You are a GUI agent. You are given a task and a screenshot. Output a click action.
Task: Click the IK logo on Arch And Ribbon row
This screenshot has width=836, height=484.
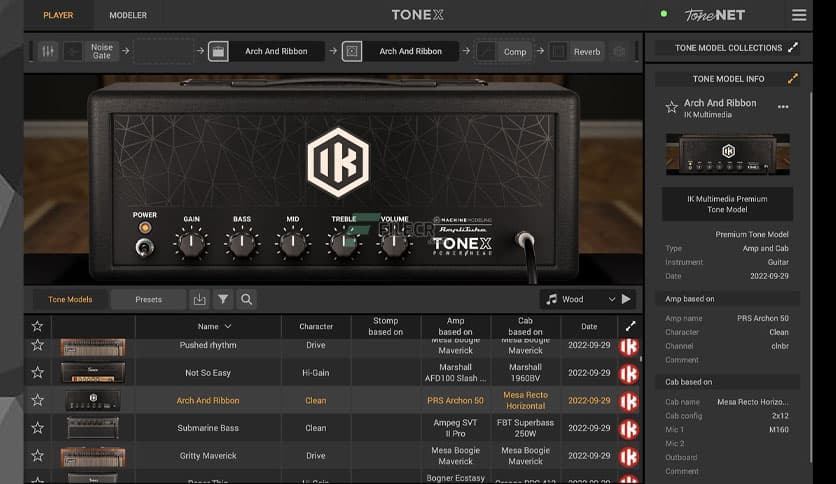pos(629,401)
